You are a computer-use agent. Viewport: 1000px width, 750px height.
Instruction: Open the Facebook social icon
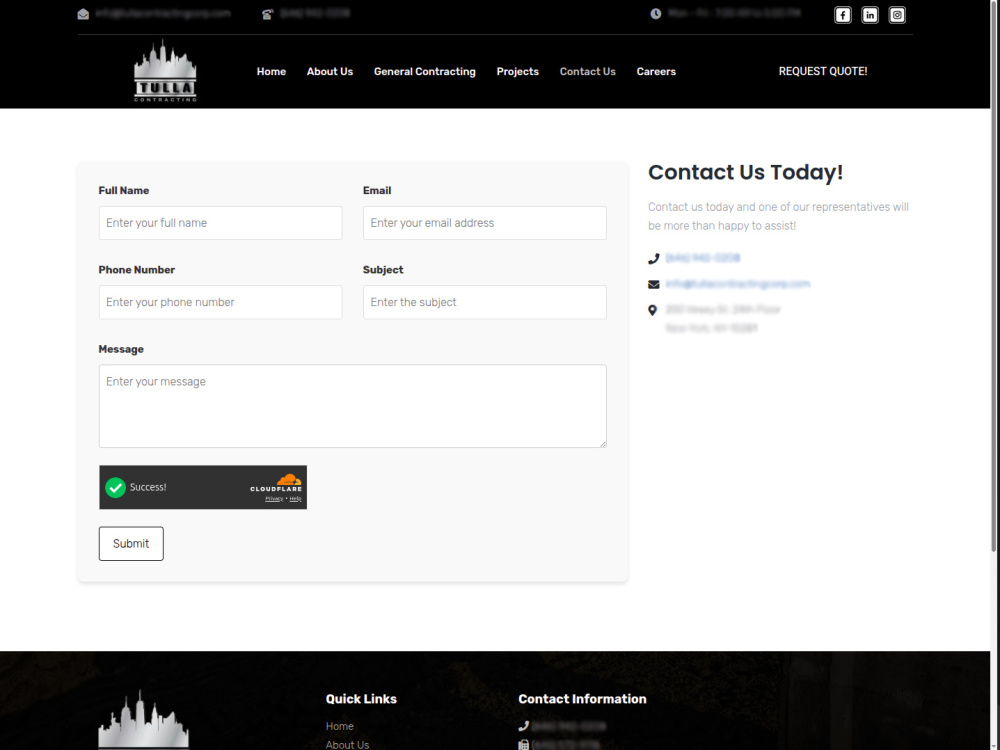tap(842, 15)
